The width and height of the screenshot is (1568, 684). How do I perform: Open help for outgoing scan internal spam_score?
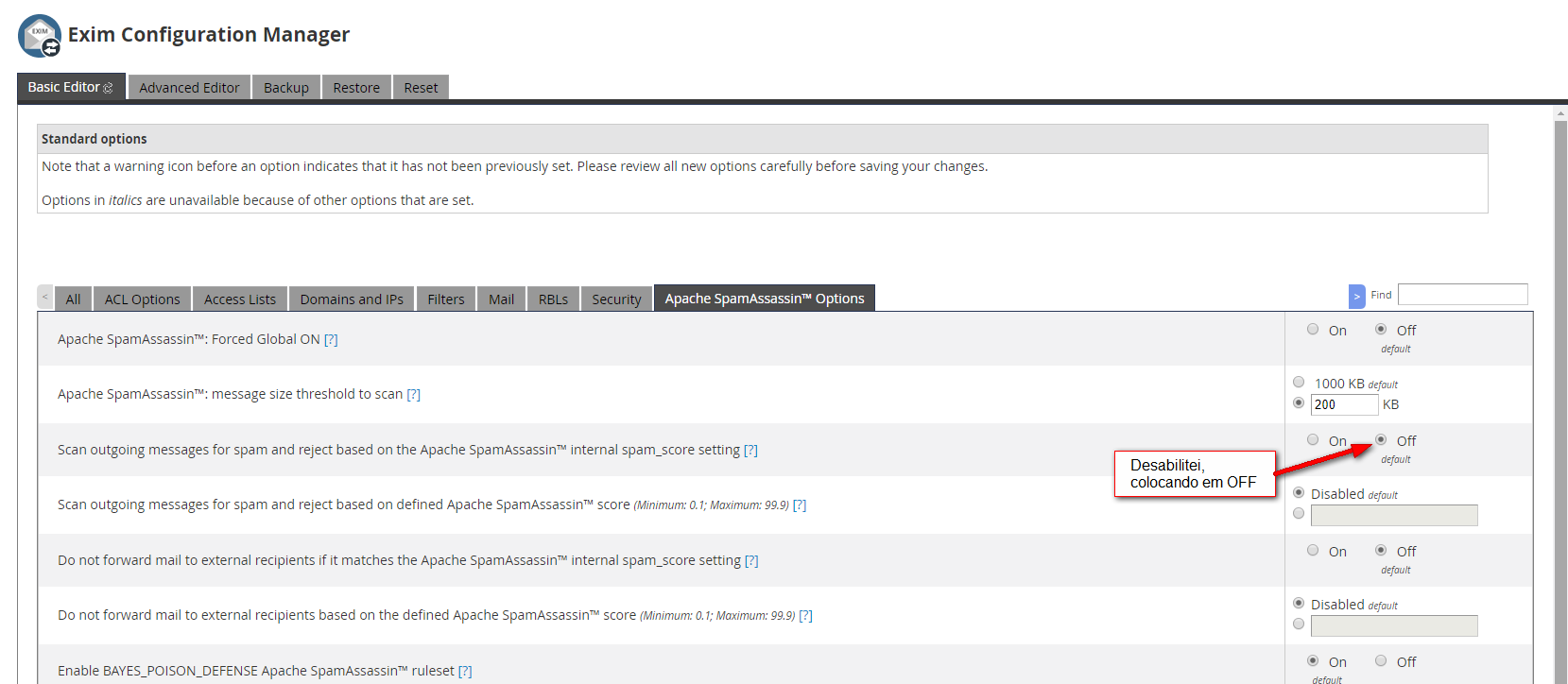(x=750, y=450)
